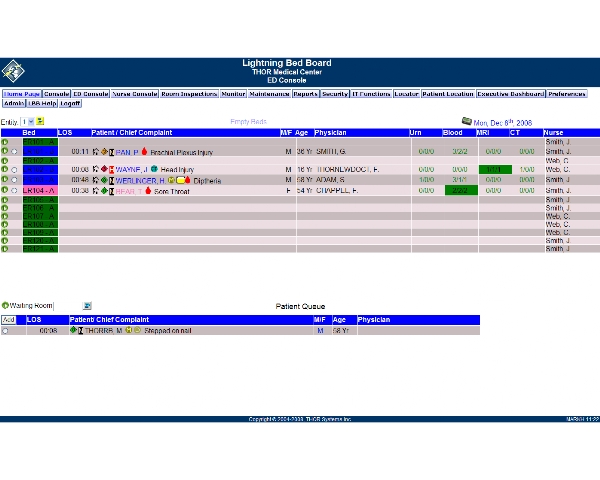Screen dimensions: 600x480
Task: Click the teal circle icon beside WAYNE, J
Action: point(154,168)
